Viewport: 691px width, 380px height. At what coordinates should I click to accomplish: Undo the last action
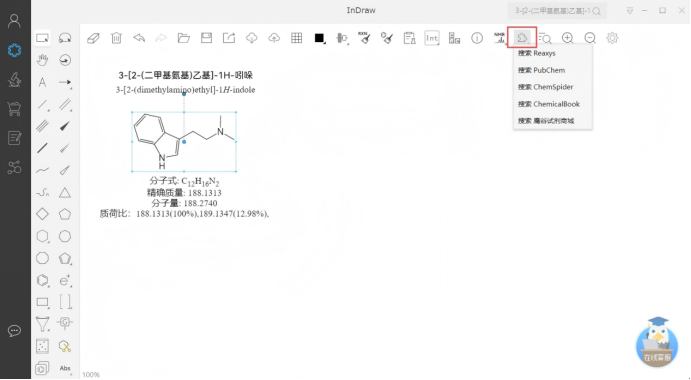pos(139,38)
